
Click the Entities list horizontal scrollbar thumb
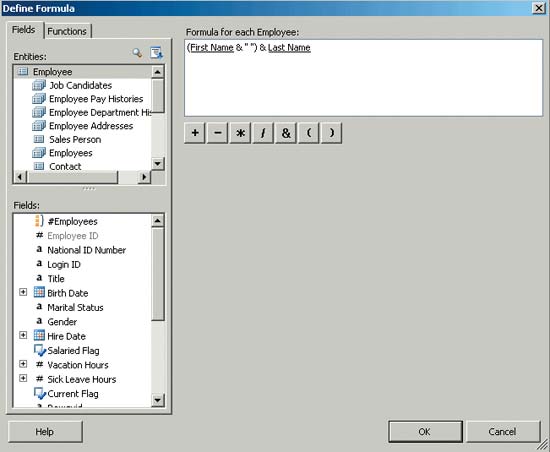click(x=72, y=177)
